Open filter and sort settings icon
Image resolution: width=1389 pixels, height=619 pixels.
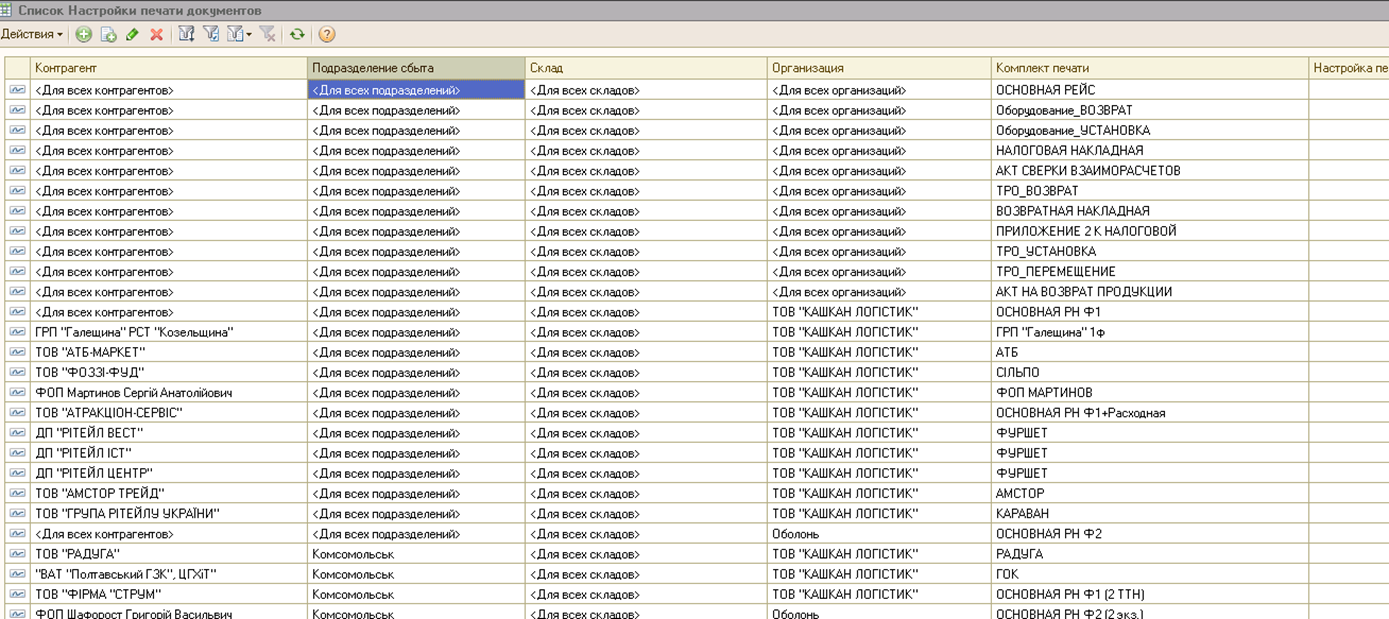pyautogui.click(x=186, y=34)
